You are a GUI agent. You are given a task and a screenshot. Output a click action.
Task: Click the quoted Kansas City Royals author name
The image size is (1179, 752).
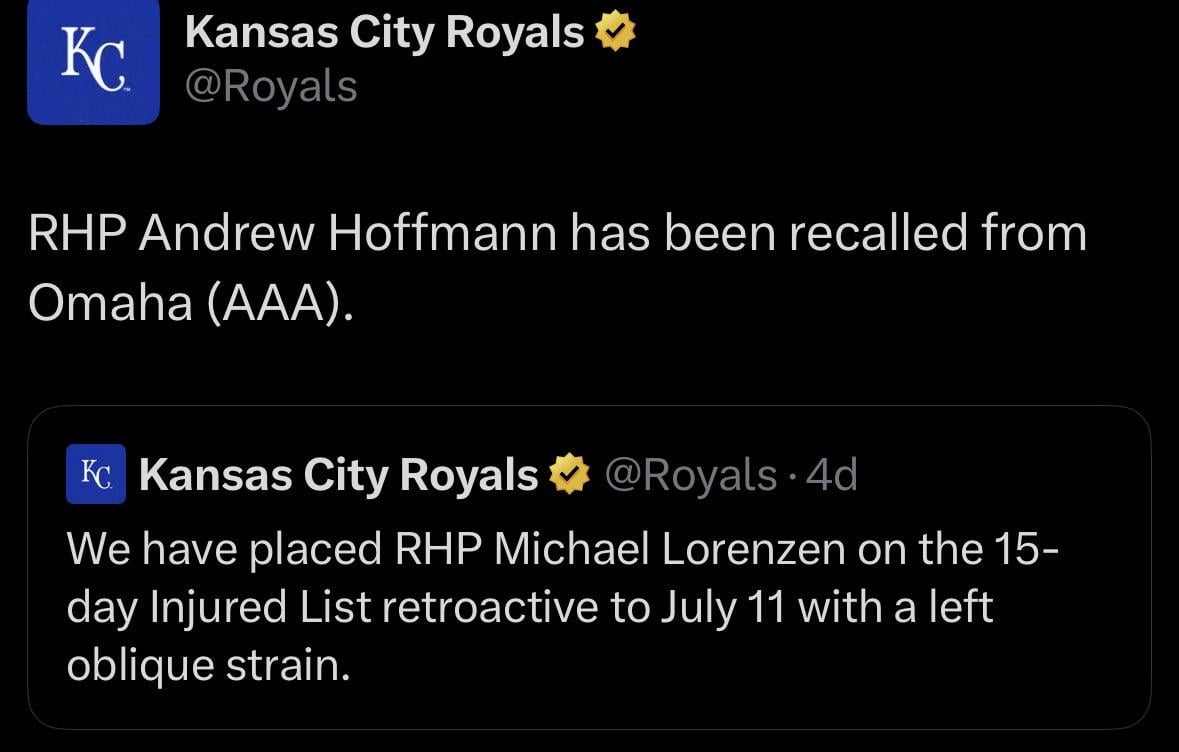[336, 474]
